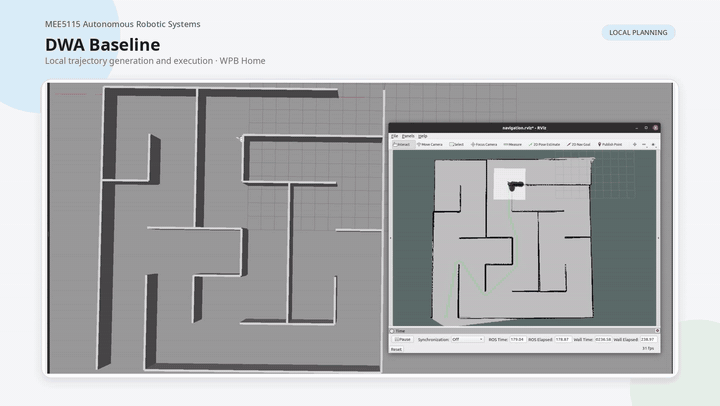
Task: Click the LOCAL PLANNING tag
Action: pyautogui.click(x=638, y=33)
